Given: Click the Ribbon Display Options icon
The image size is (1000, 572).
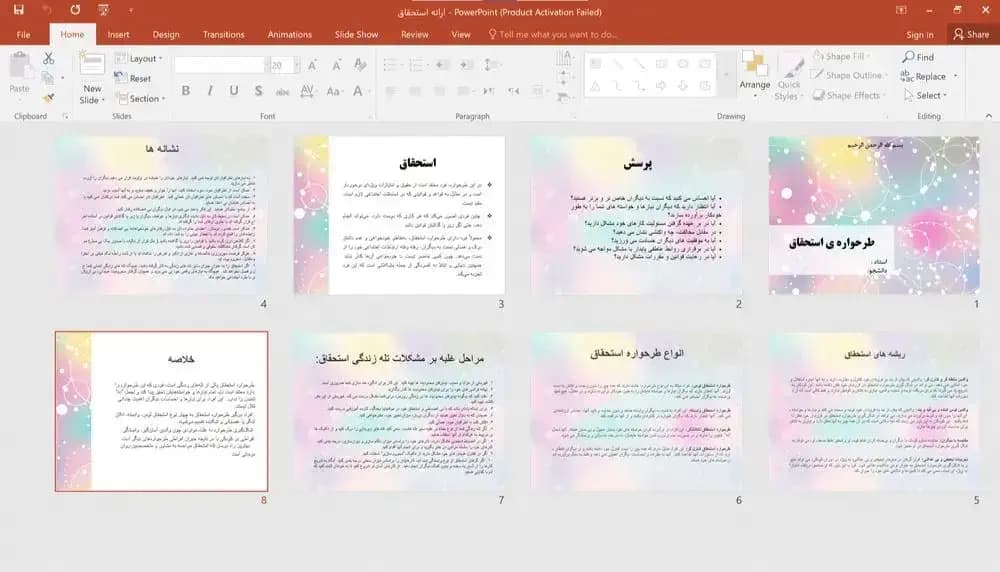Looking at the screenshot, I should click(901, 10).
